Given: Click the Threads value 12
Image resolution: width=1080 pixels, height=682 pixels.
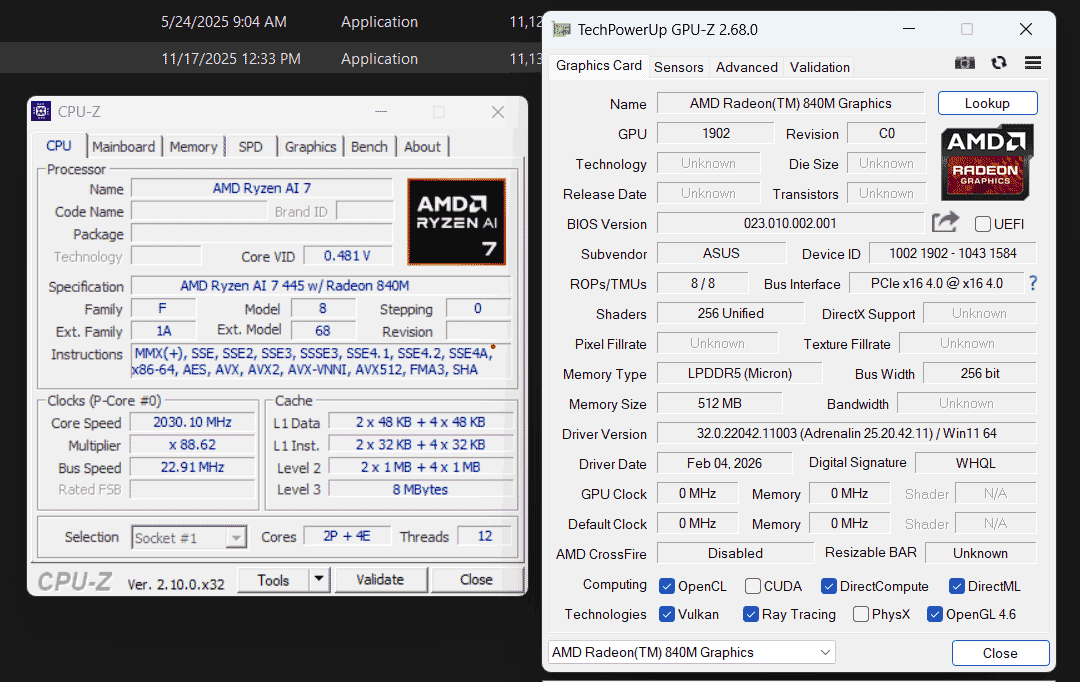Looking at the screenshot, I should 485,536.
